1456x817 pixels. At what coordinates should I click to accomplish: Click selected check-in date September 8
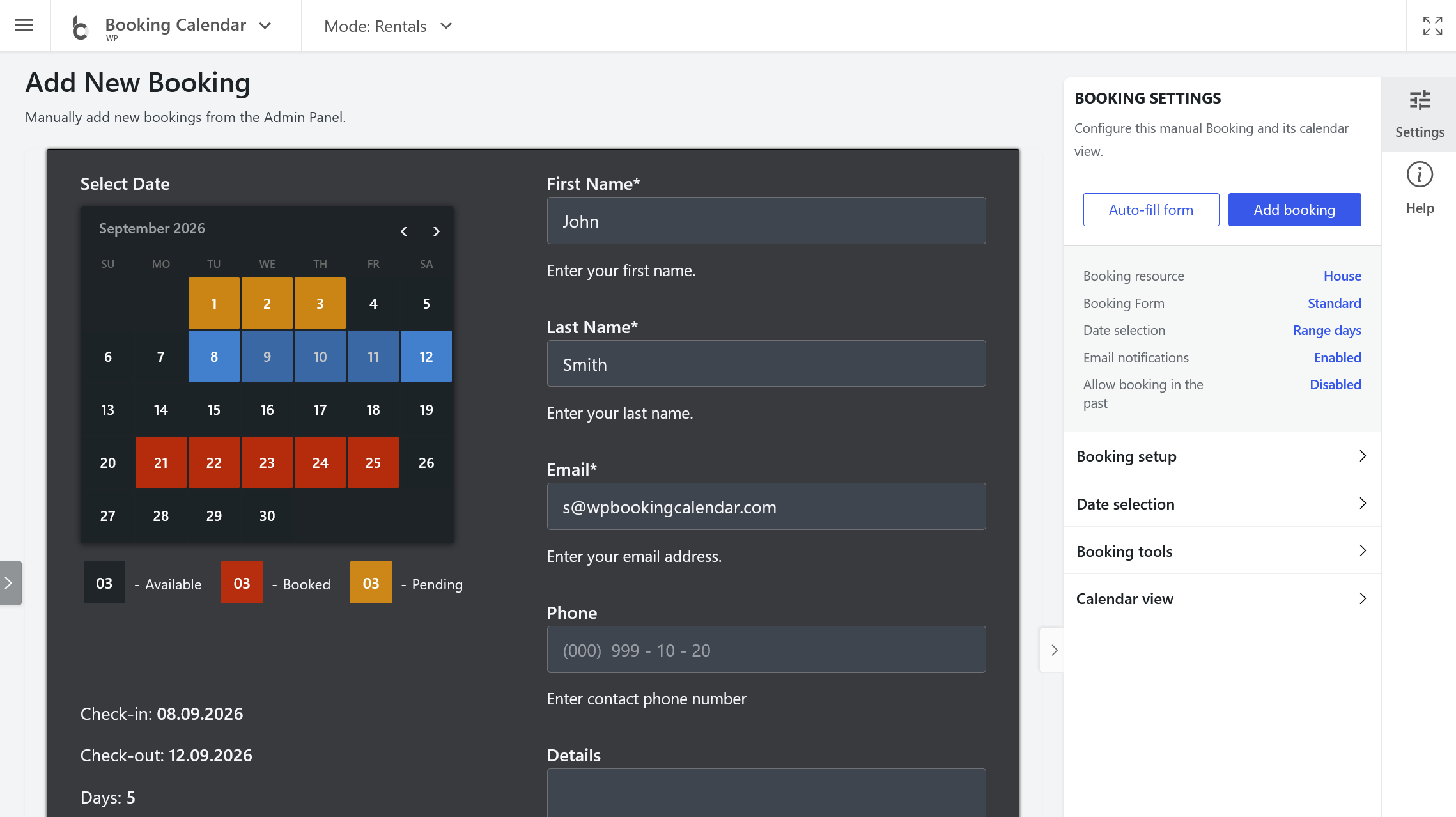tap(214, 356)
